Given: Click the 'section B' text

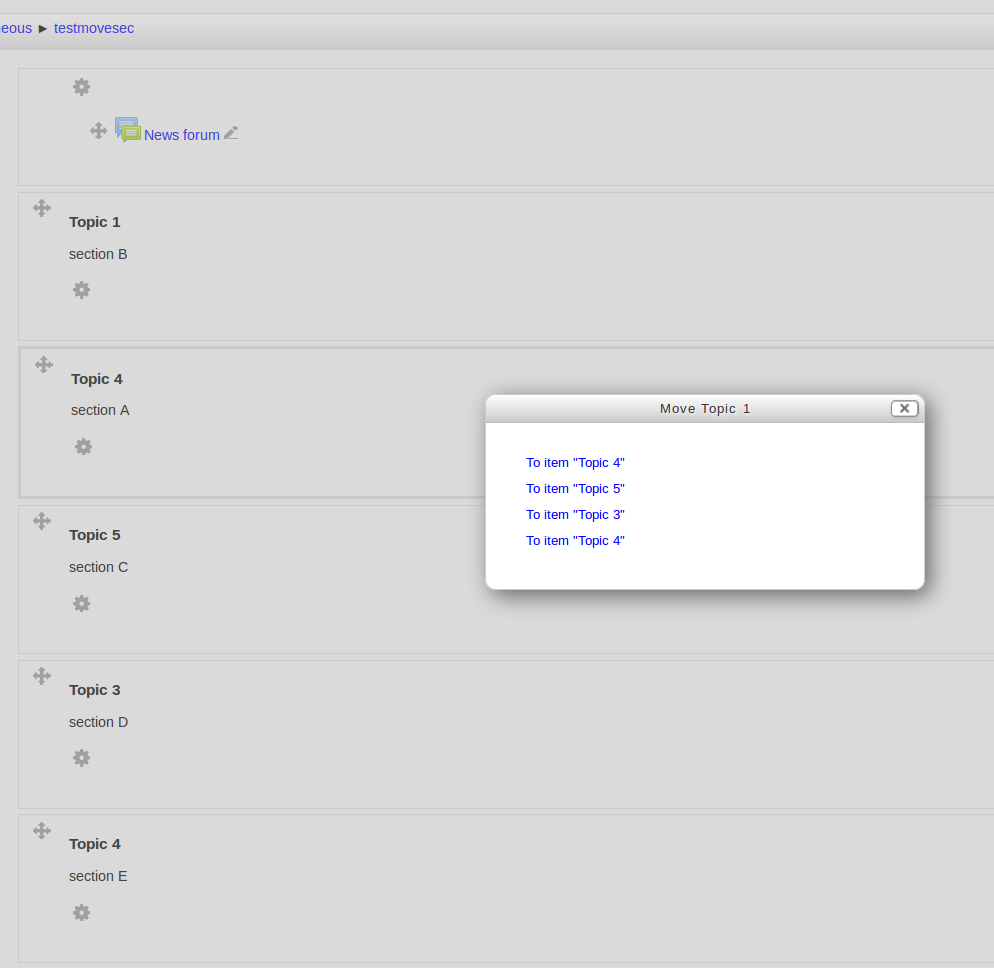Looking at the screenshot, I should [x=98, y=254].
